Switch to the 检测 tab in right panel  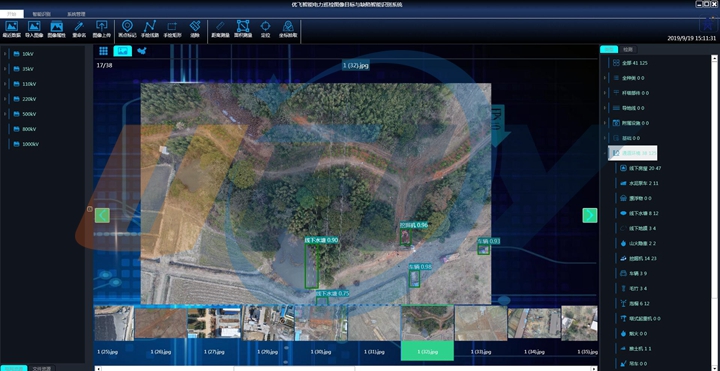(x=627, y=50)
